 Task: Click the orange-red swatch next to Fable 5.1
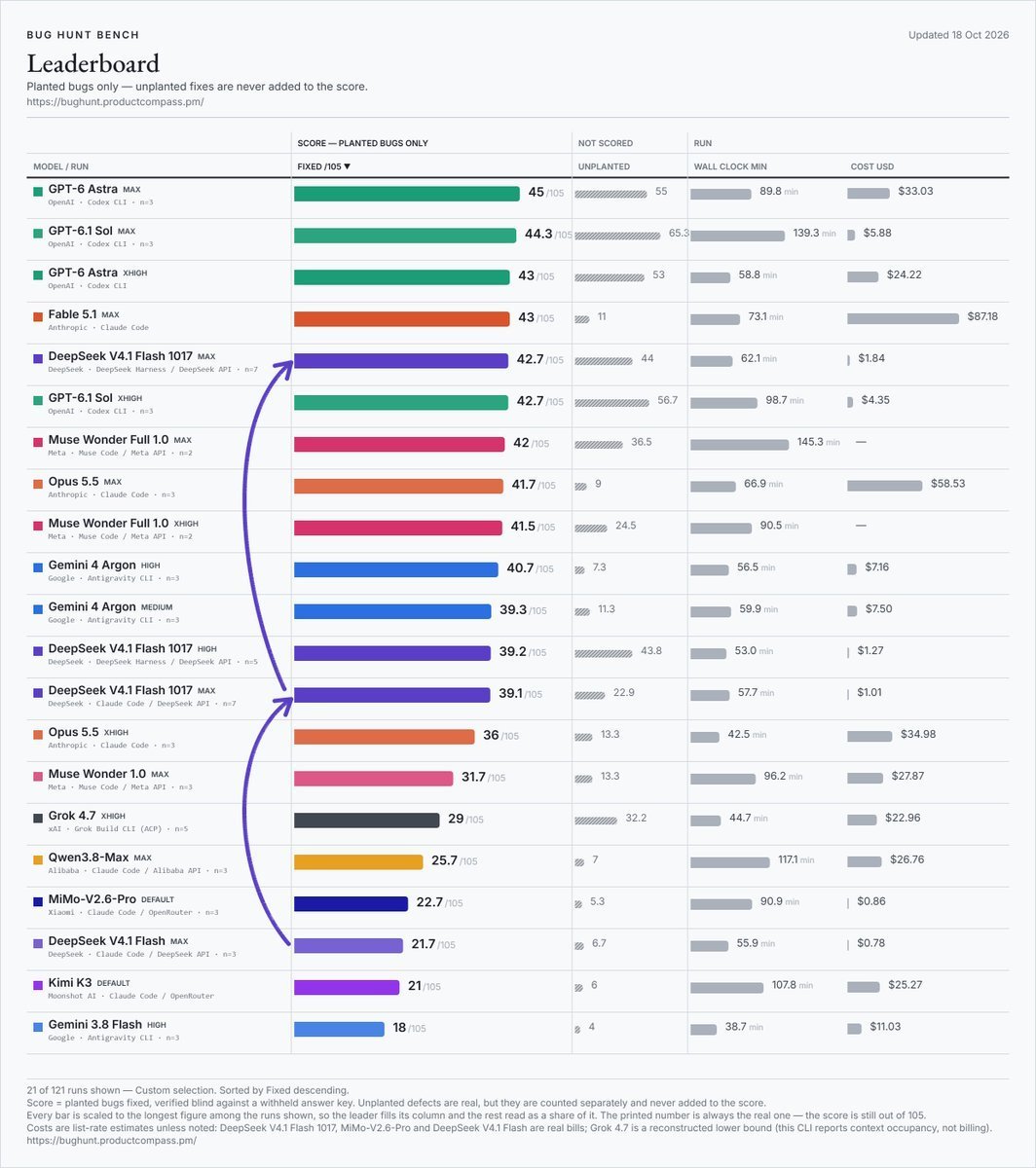coord(38,316)
